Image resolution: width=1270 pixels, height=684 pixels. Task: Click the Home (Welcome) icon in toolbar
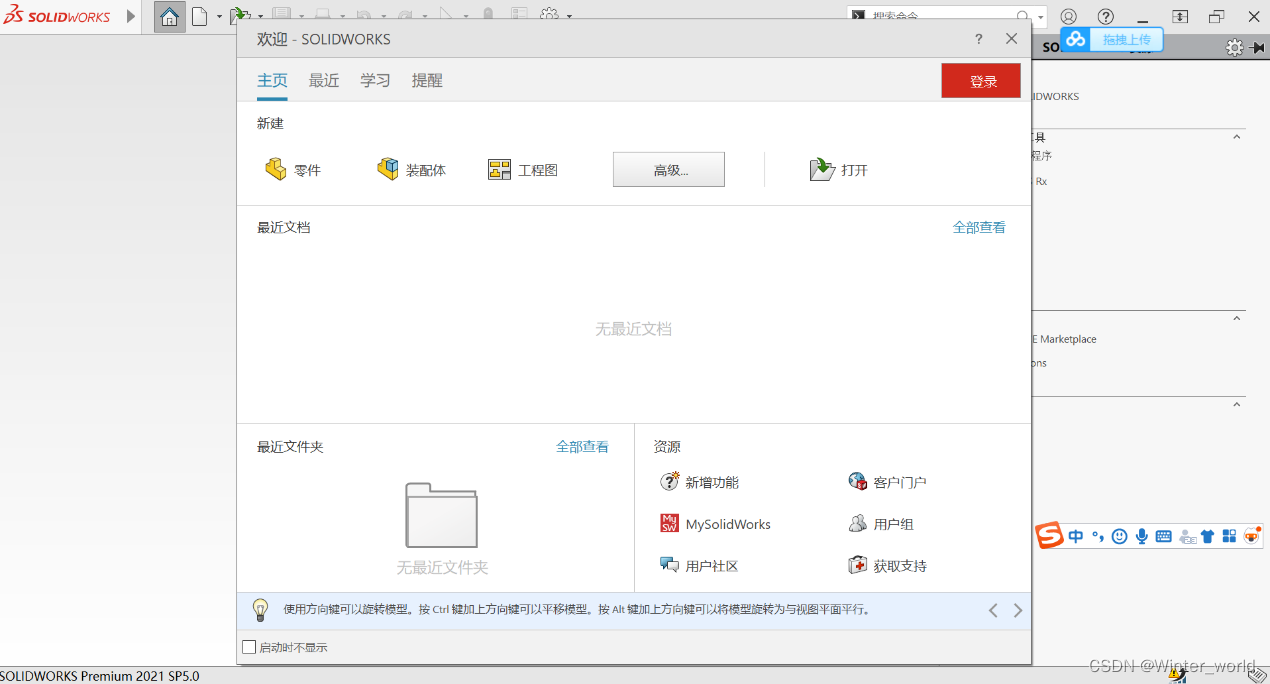click(170, 16)
